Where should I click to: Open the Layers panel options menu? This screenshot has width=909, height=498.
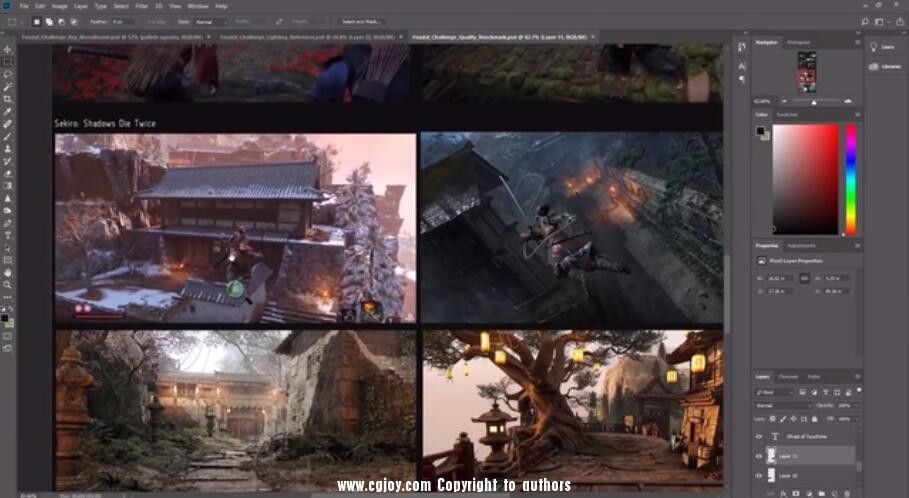(857, 377)
